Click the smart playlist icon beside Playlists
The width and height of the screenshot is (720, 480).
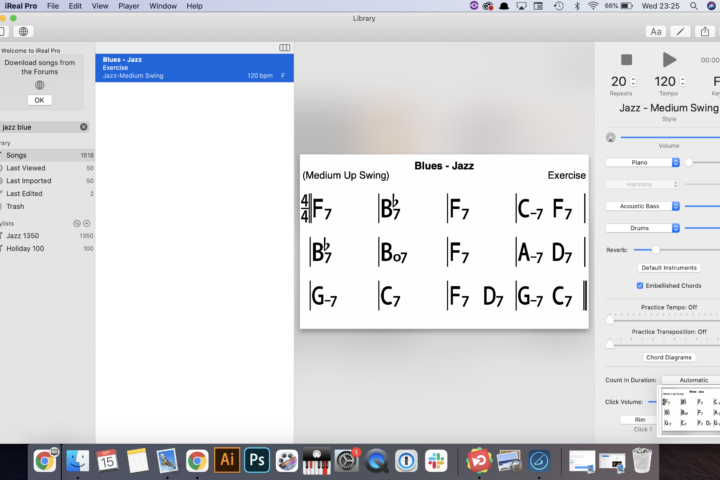click(x=77, y=223)
